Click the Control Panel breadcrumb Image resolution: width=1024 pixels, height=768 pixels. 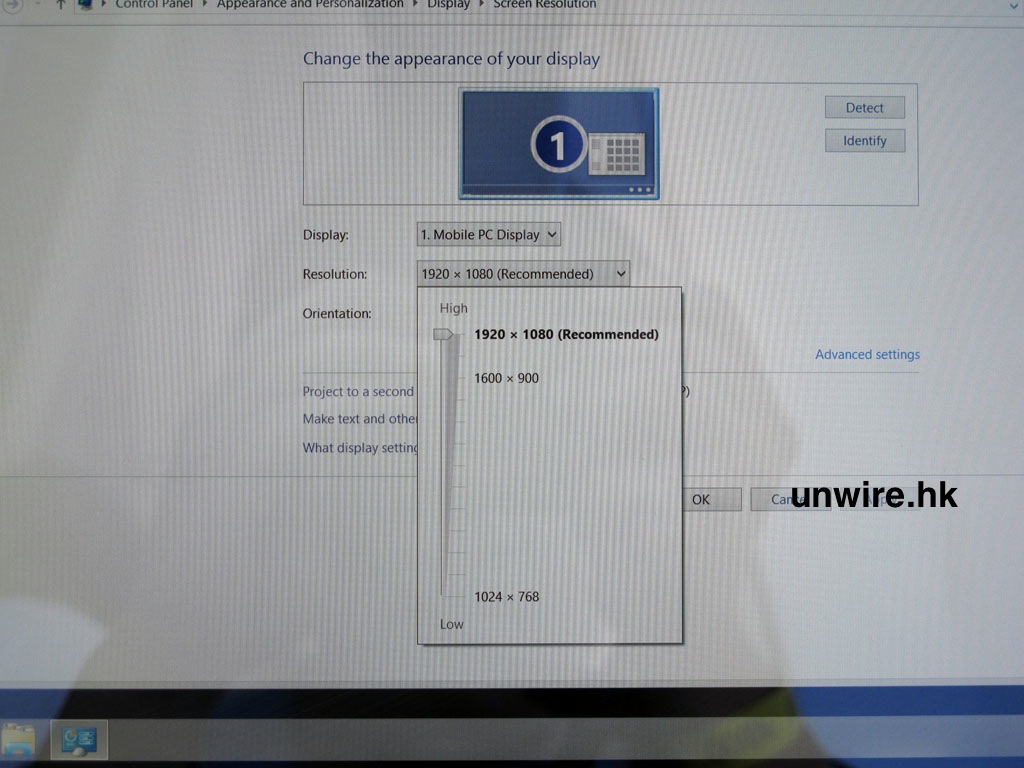[155, 4]
